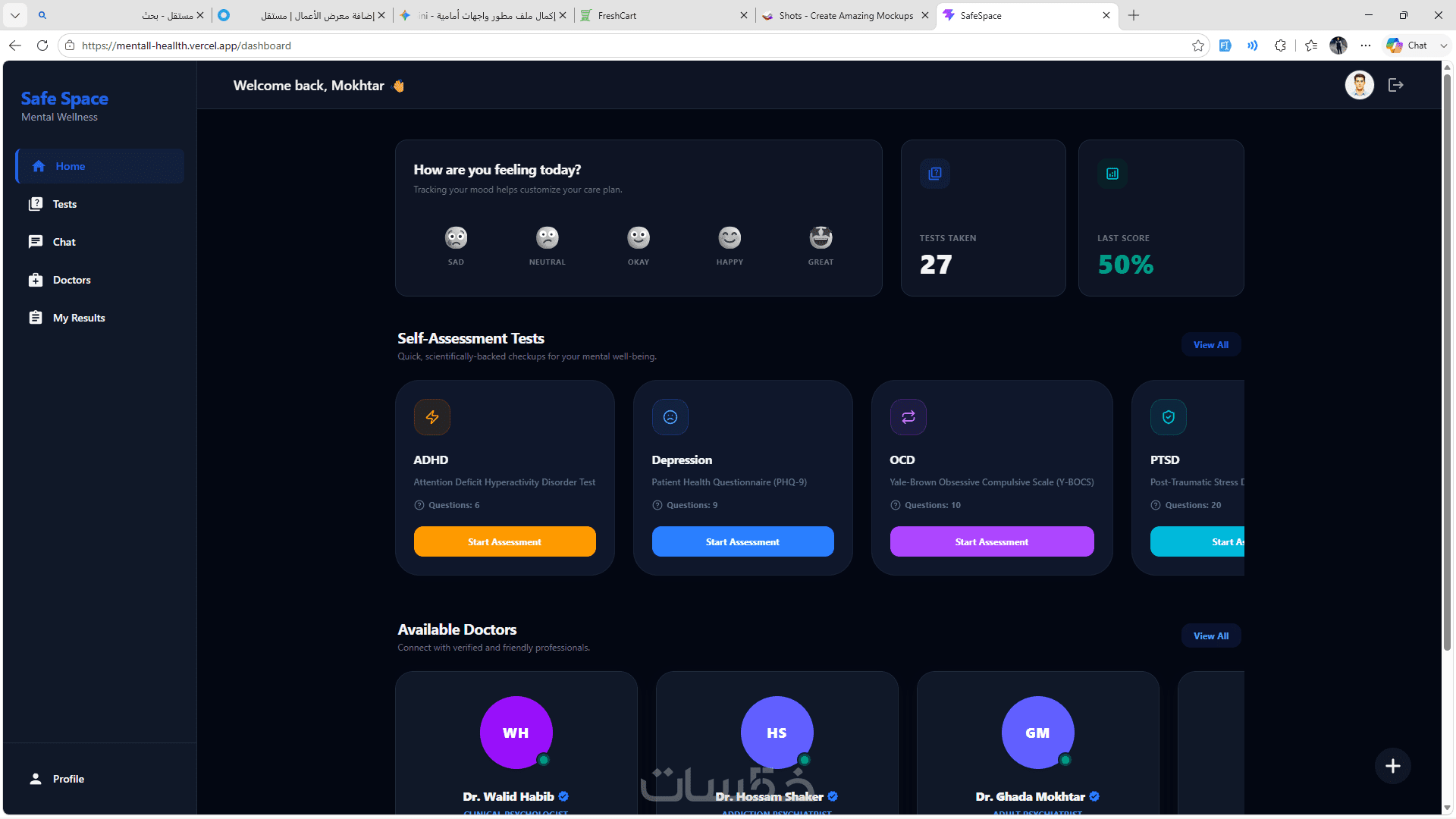View all Available Doctors
Screen dimensions: 1456x819
[1211, 635]
